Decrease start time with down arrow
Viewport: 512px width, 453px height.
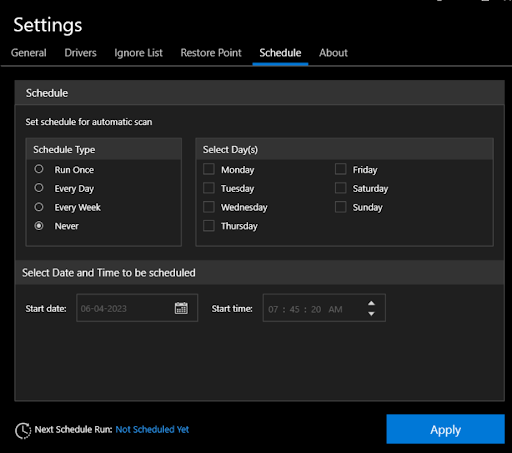point(371,314)
